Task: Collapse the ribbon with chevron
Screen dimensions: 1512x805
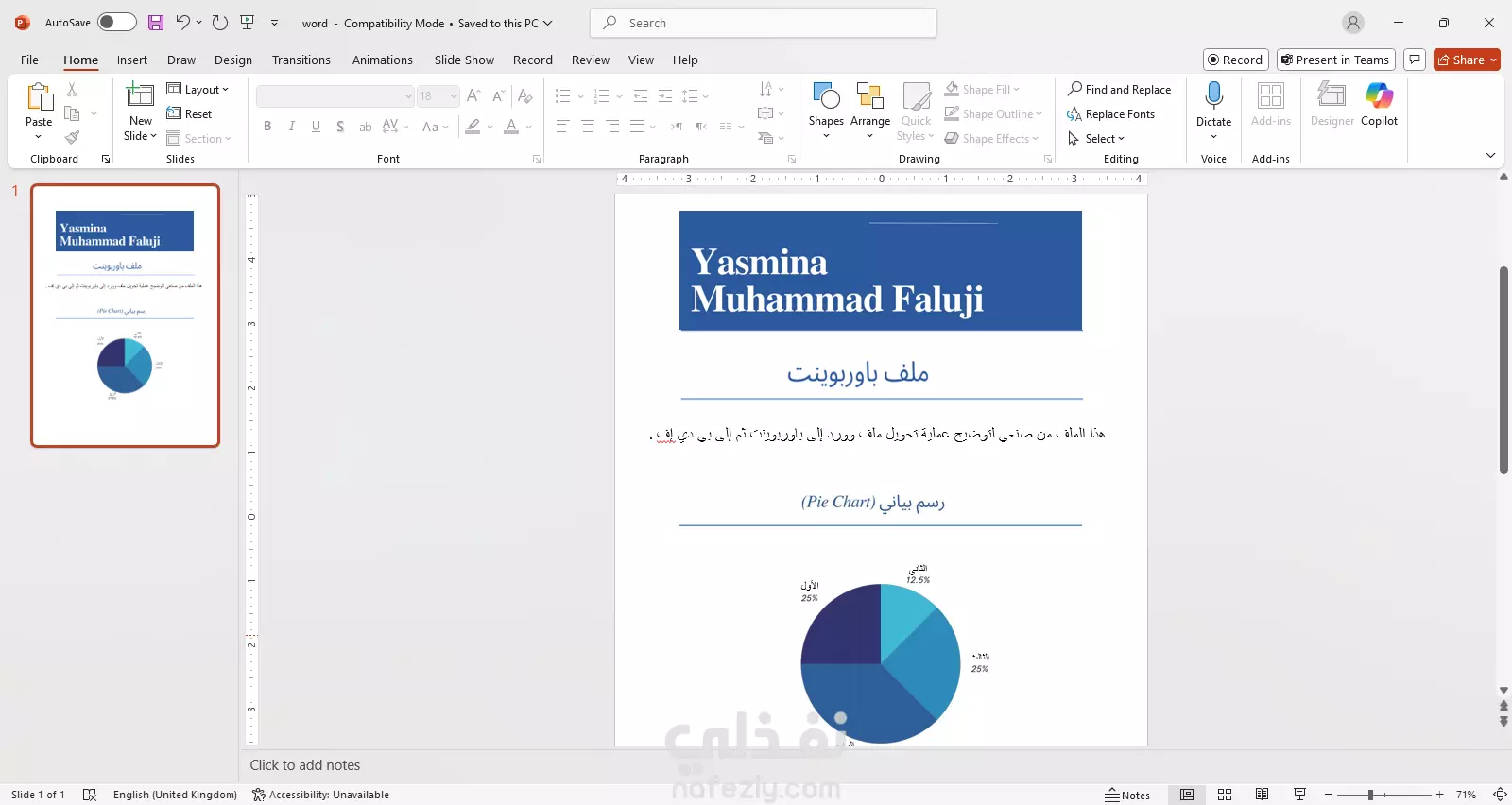Action: tap(1490, 155)
